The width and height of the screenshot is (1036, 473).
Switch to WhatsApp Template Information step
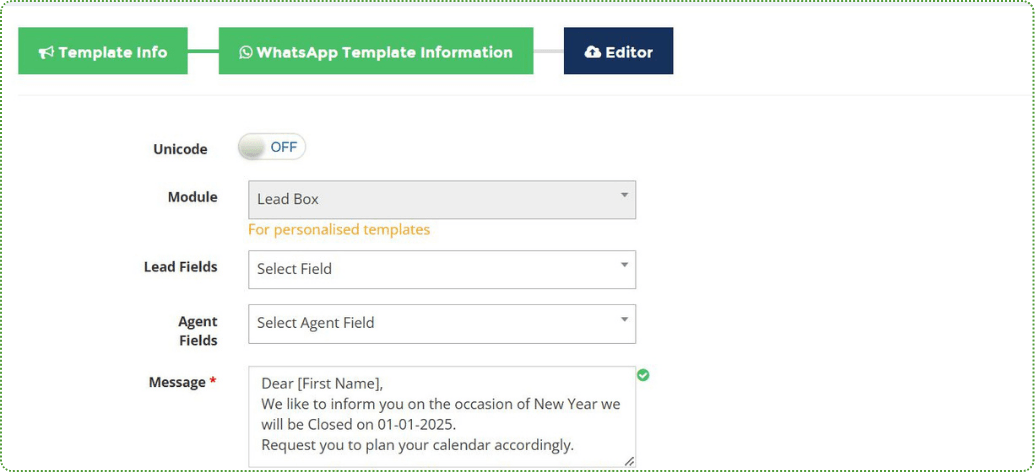[x=376, y=52]
